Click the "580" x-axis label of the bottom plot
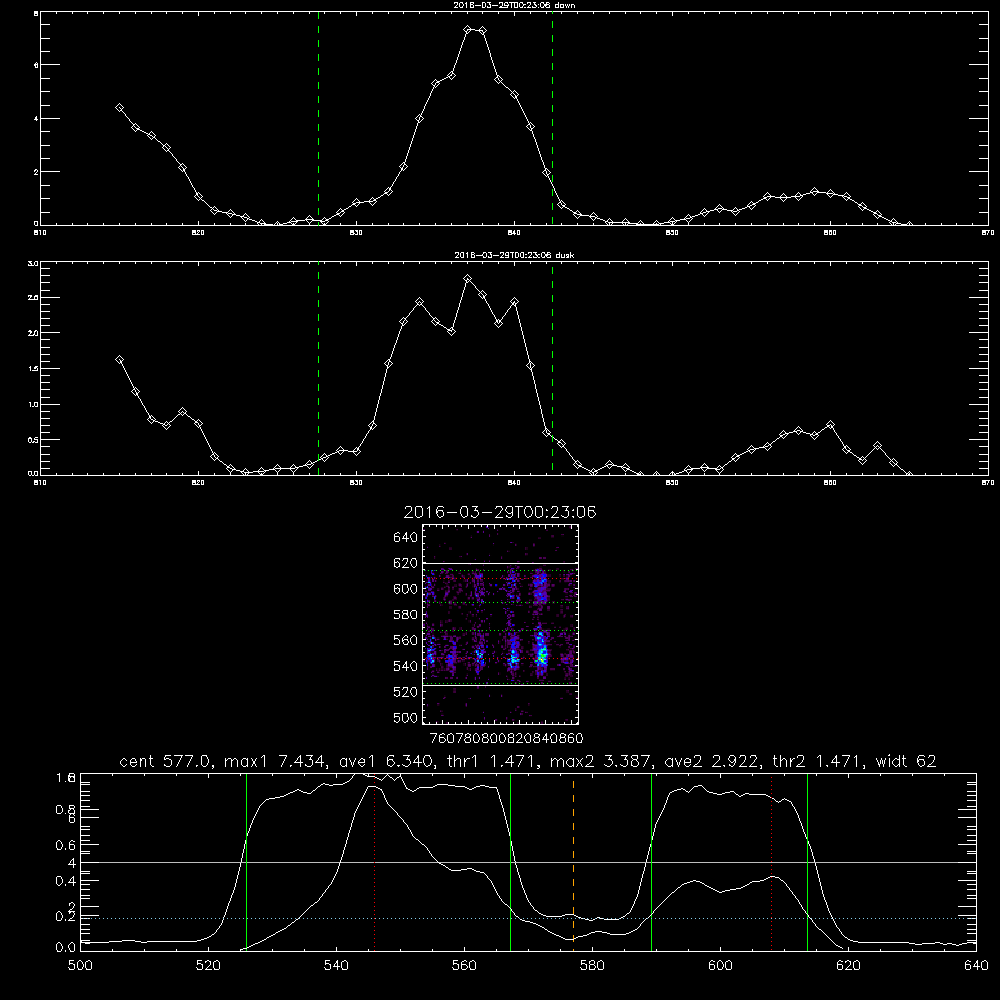Image resolution: width=1000 pixels, height=1000 pixels. click(x=592, y=965)
